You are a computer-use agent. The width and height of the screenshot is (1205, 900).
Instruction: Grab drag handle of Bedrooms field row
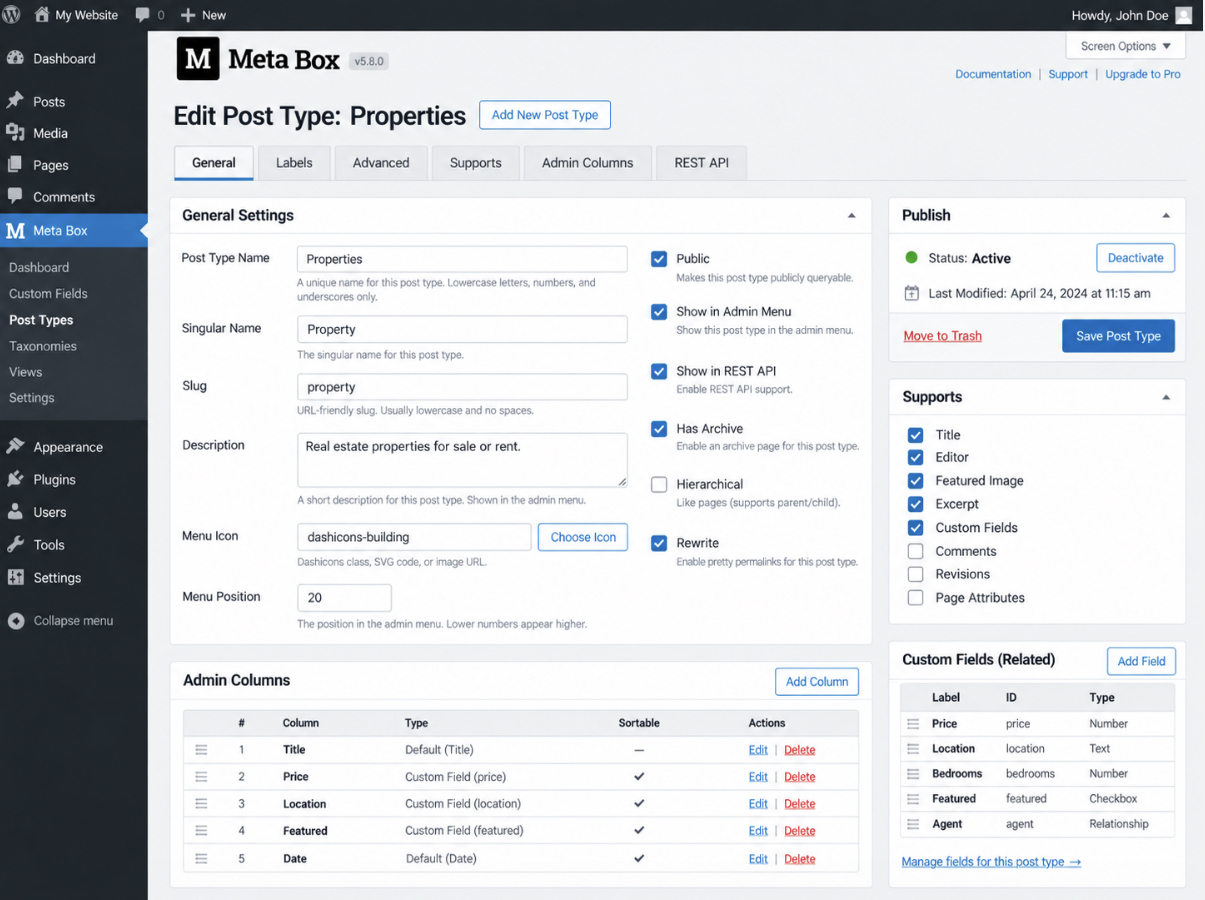(x=912, y=774)
